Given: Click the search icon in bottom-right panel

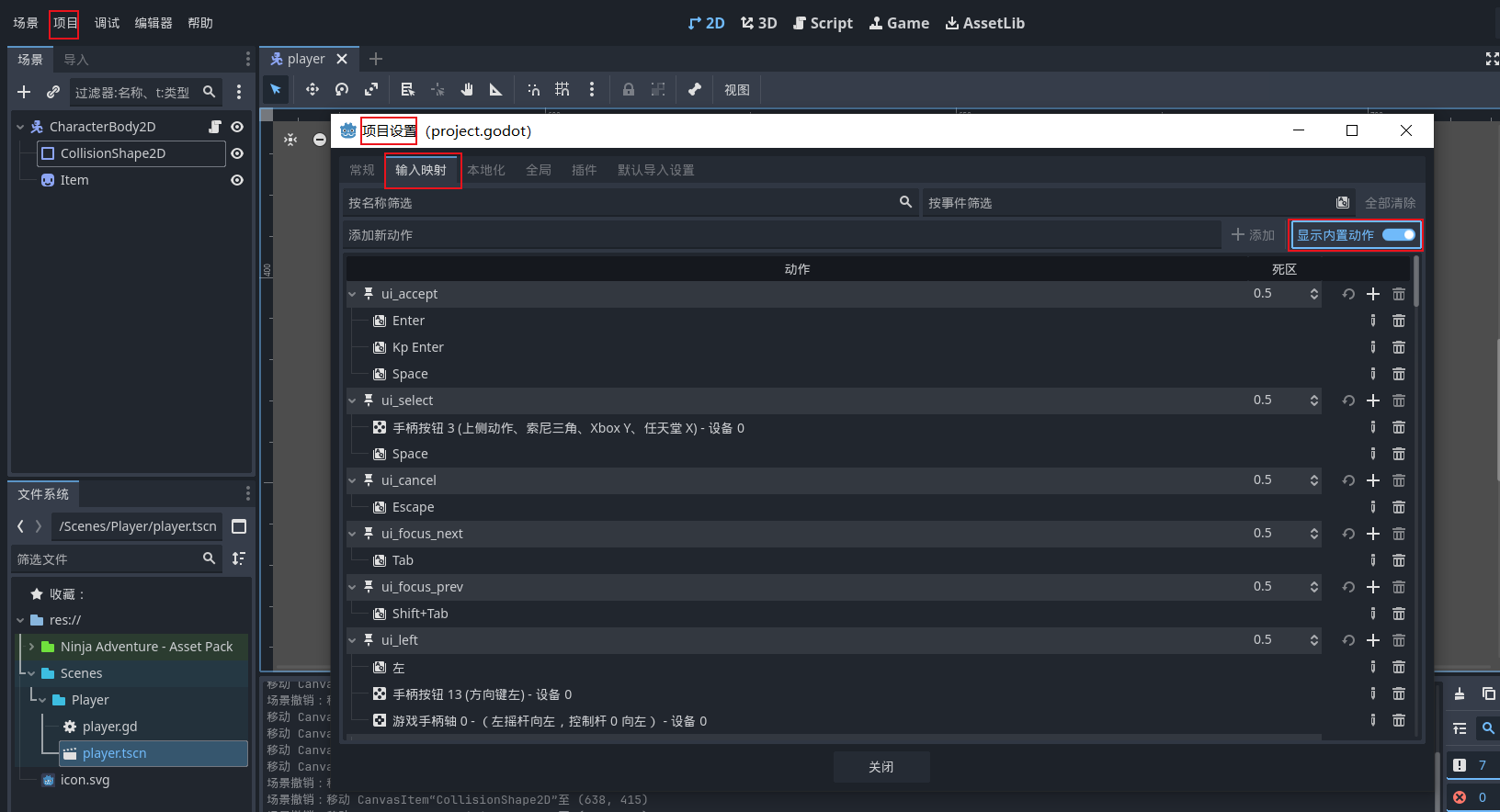Looking at the screenshot, I should [1488, 728].
